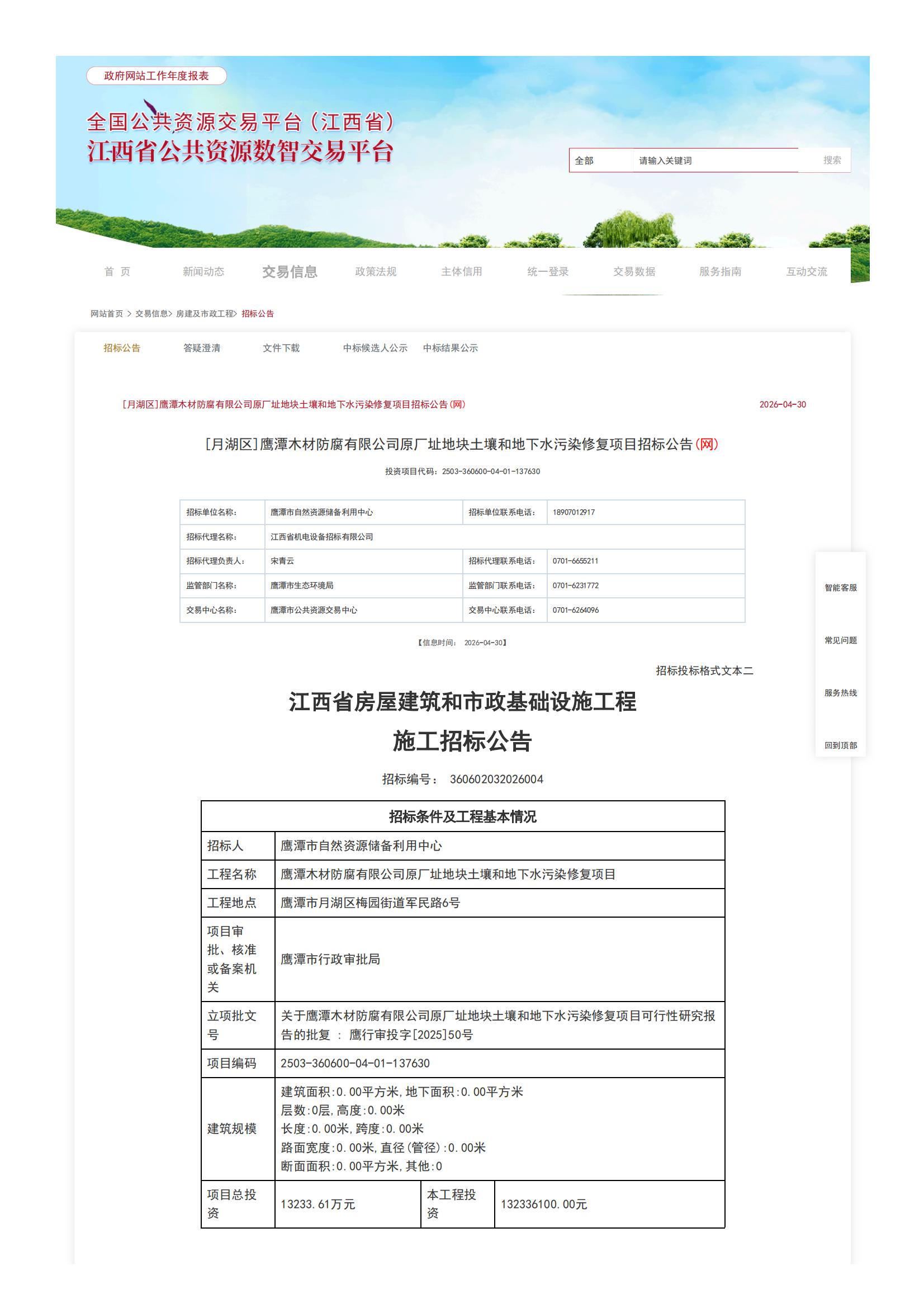Open 智能客服 in side panel
Screen dimensions: 924x1308
tap(840, 587)
